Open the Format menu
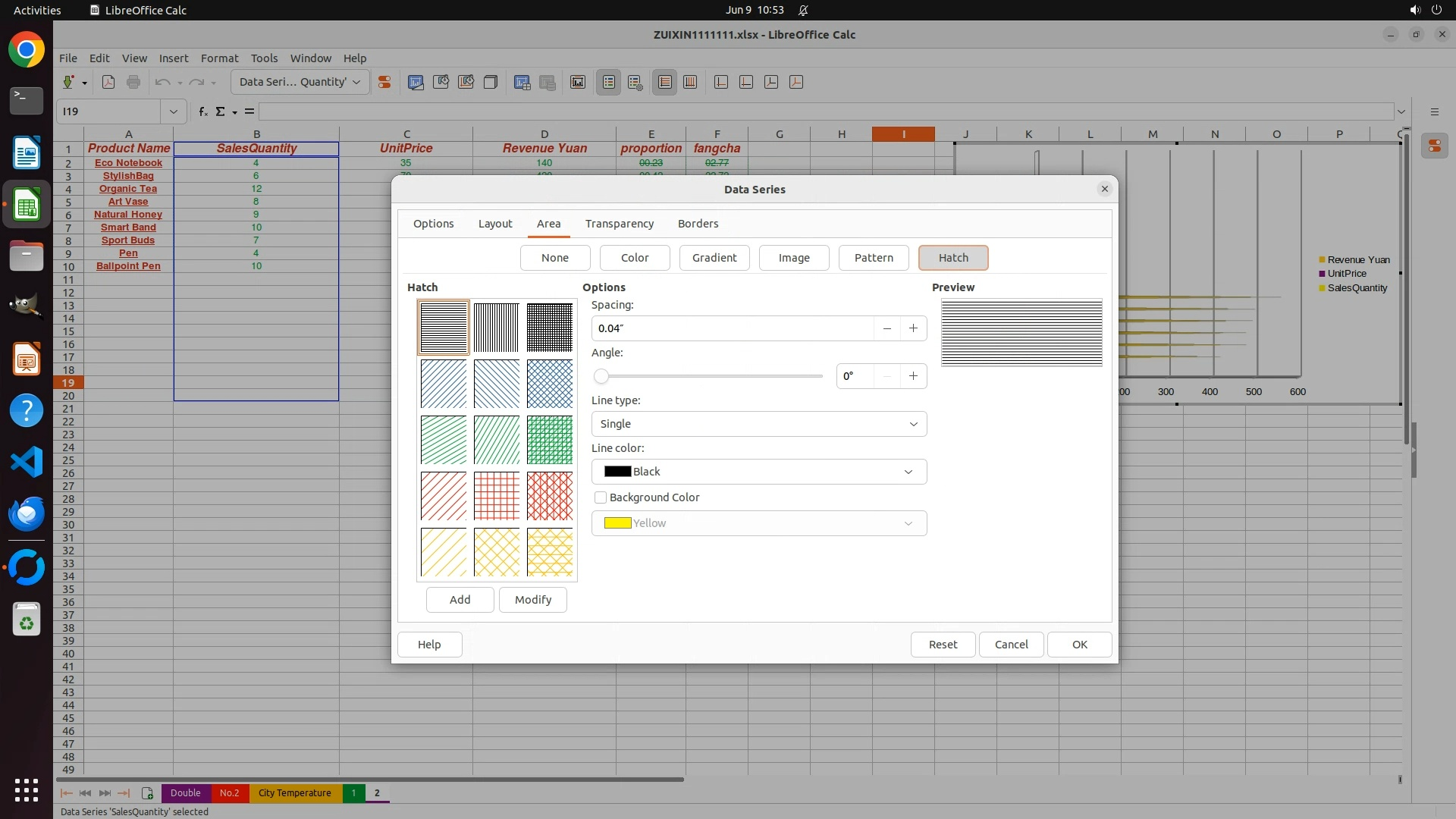This screenshot has width=1456, height=819. [219, 58]
